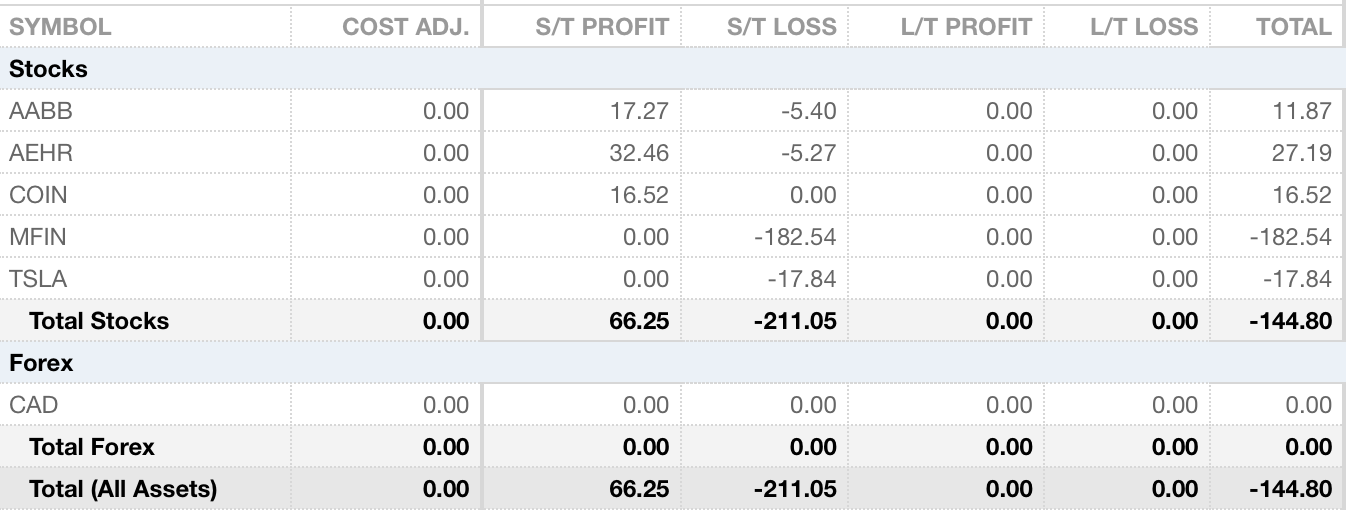Viewport: 1346px width, 514px height.
Task: Click the L/T LOSS column header
Action: point(1144,27)
